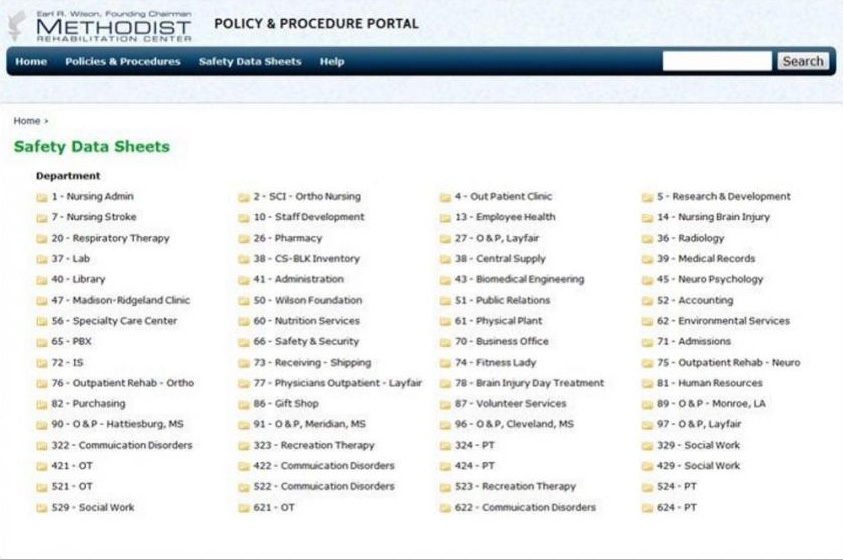The height and width of the screenshot is (560, 843).
Task: Click folder icon next to 71 - Admissions
Action: coord(648,342)
